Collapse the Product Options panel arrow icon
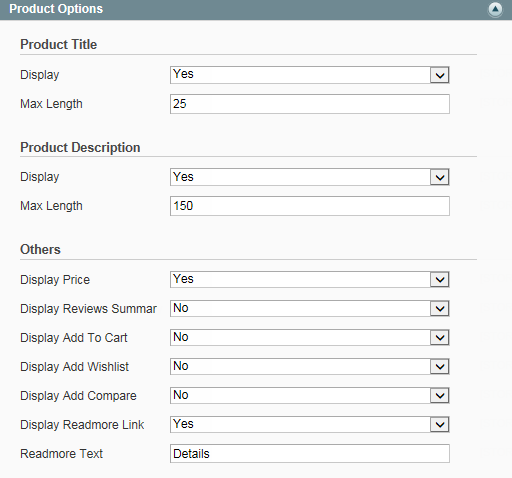 click(495, 9)
